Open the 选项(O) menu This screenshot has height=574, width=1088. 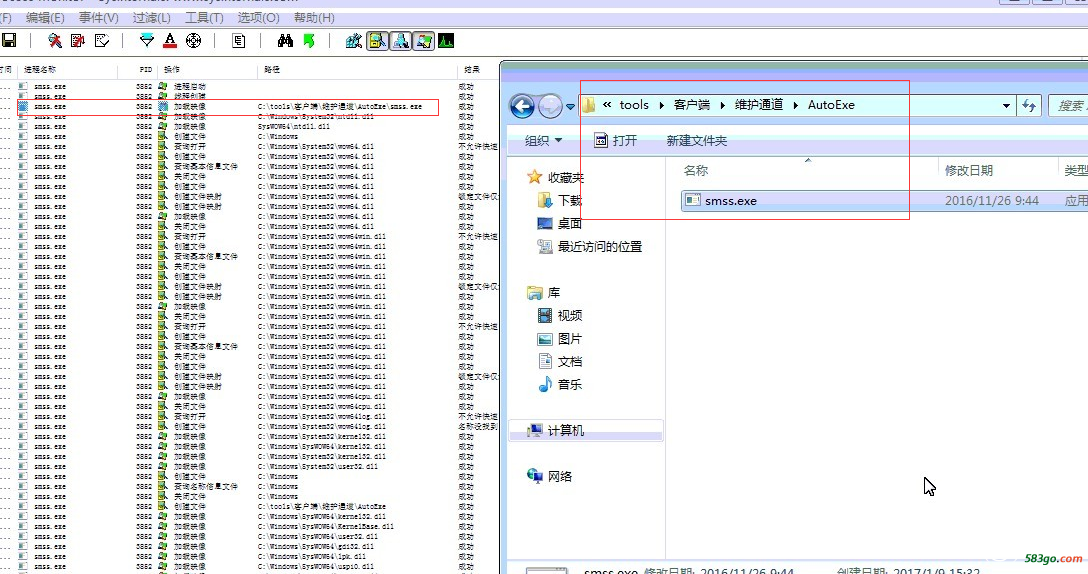point(258,18)
